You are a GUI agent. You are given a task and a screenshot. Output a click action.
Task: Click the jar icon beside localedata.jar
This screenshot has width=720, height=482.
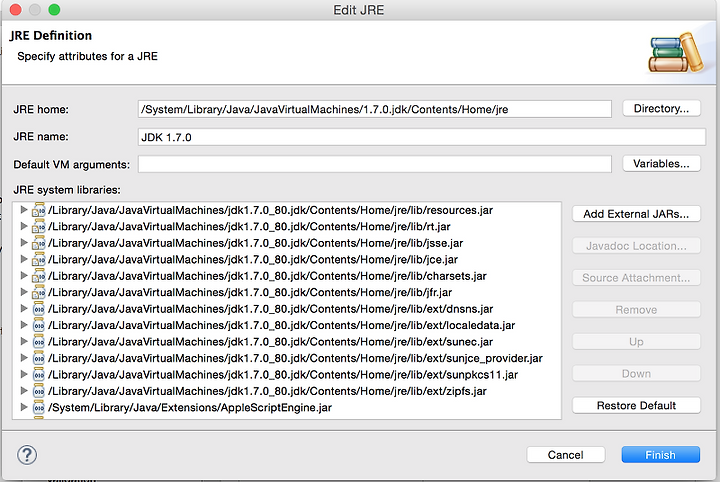39,325
